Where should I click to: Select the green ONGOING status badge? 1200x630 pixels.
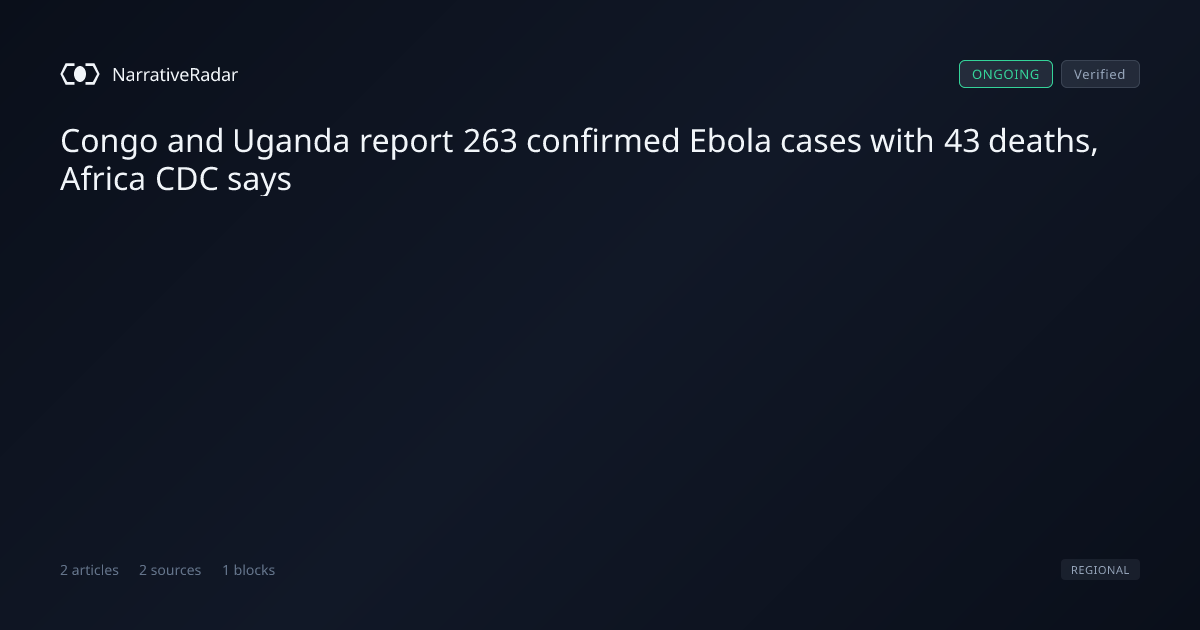pyautogui.click(x=1006, y=74)
